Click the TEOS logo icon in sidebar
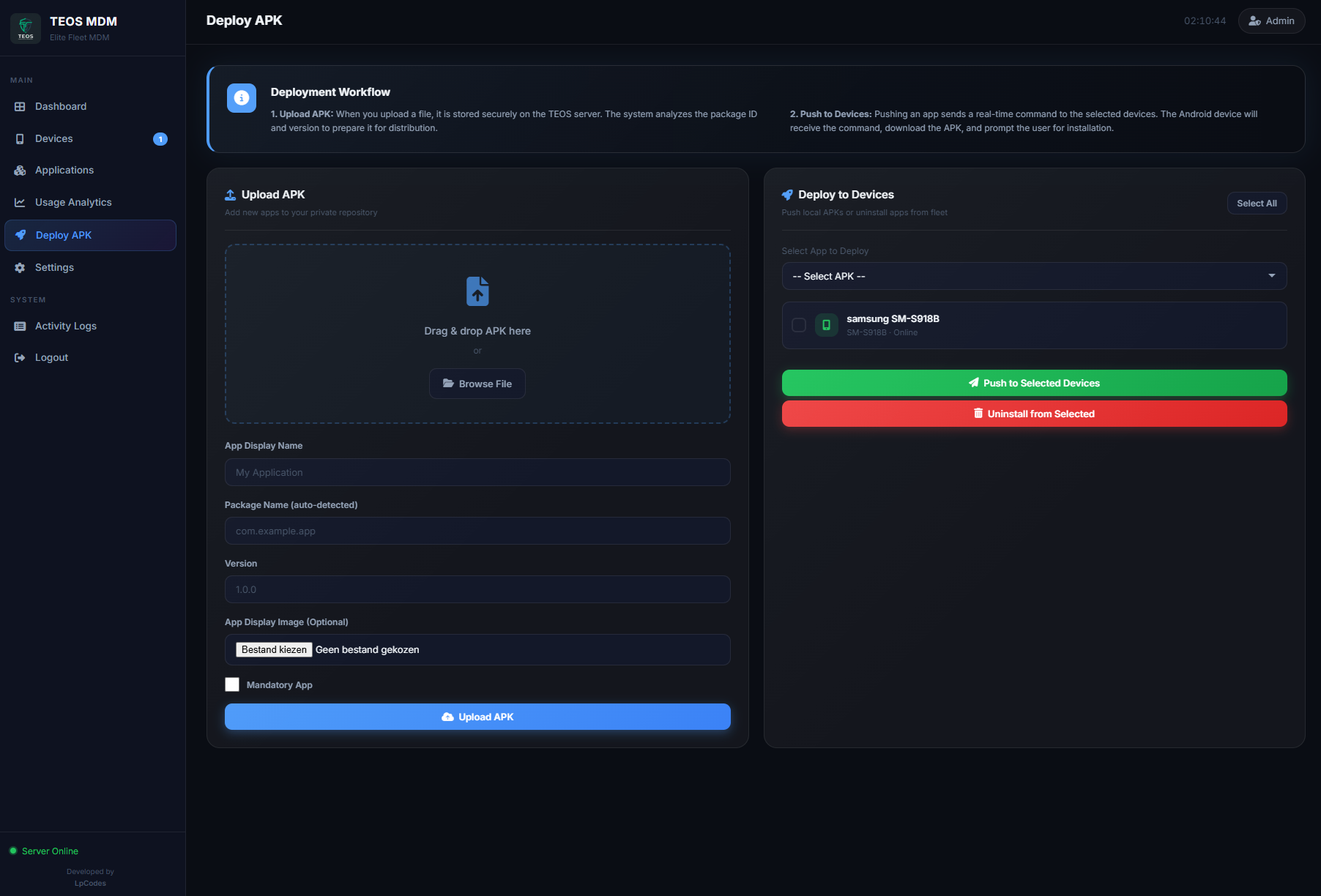Image resolution: width=1321 pixels, height=896 pixels. [x=26, y=29]
